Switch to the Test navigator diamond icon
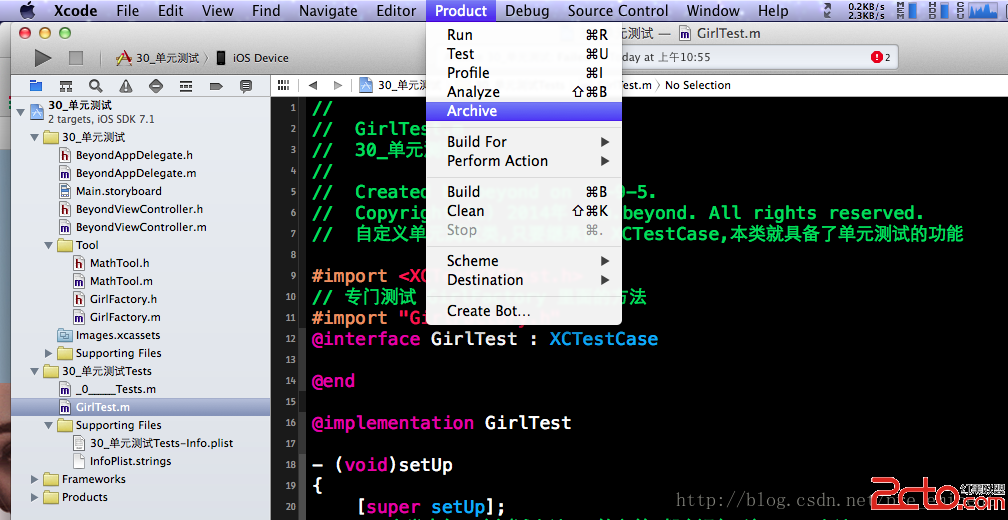 pyautogui.click(x=156, y=86)
